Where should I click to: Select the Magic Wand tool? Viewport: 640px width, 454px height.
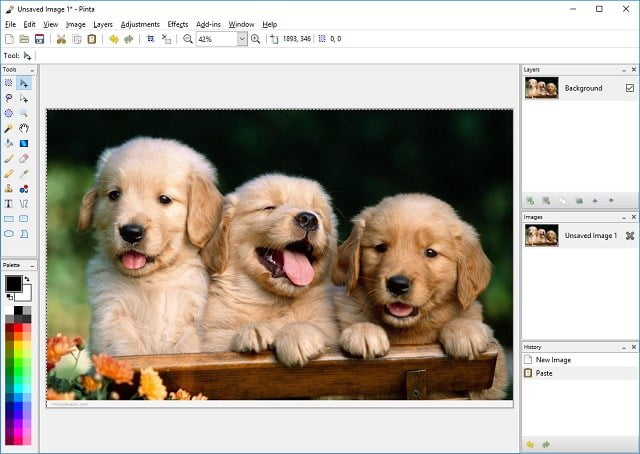pos(9,129)
